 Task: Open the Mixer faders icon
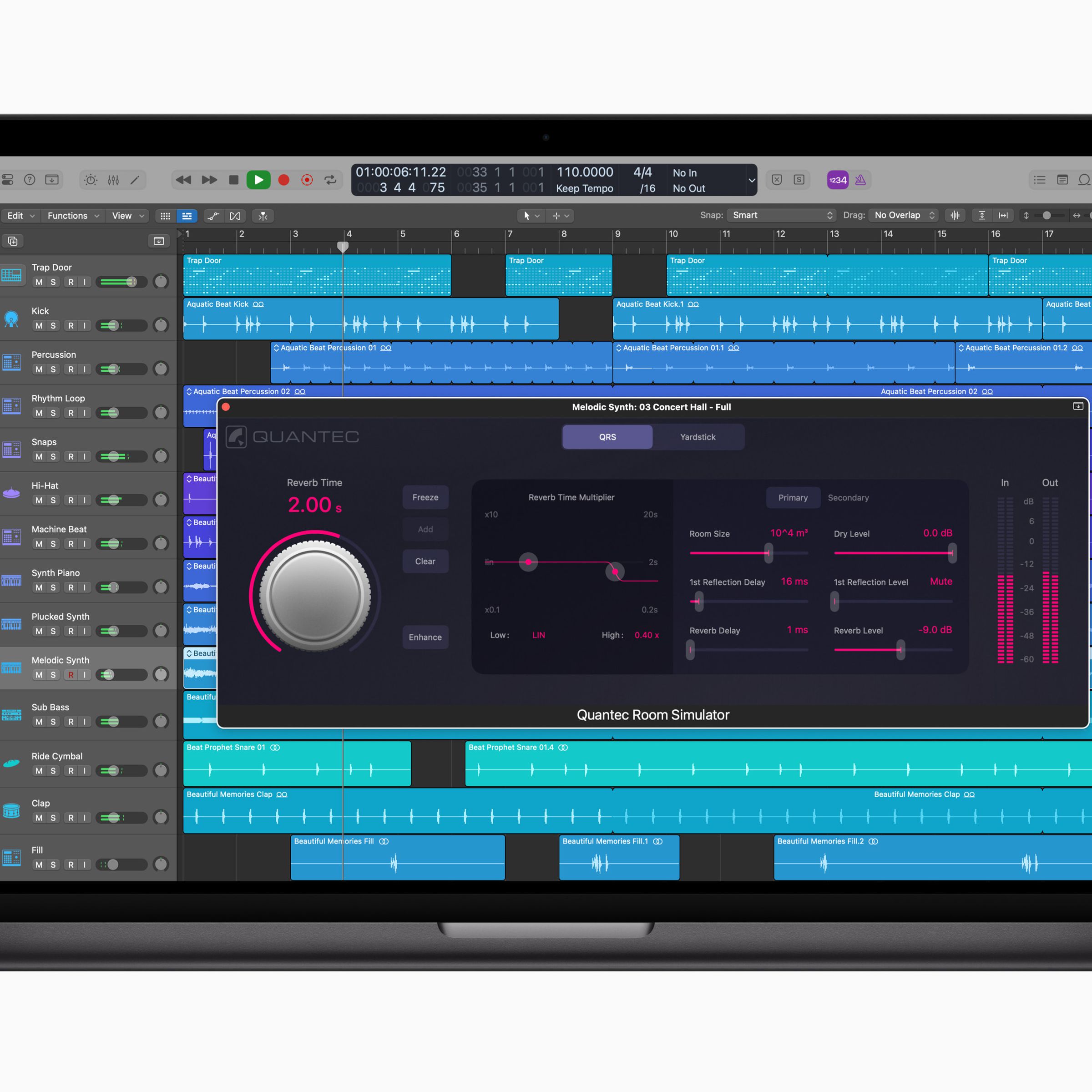[113, 180]
